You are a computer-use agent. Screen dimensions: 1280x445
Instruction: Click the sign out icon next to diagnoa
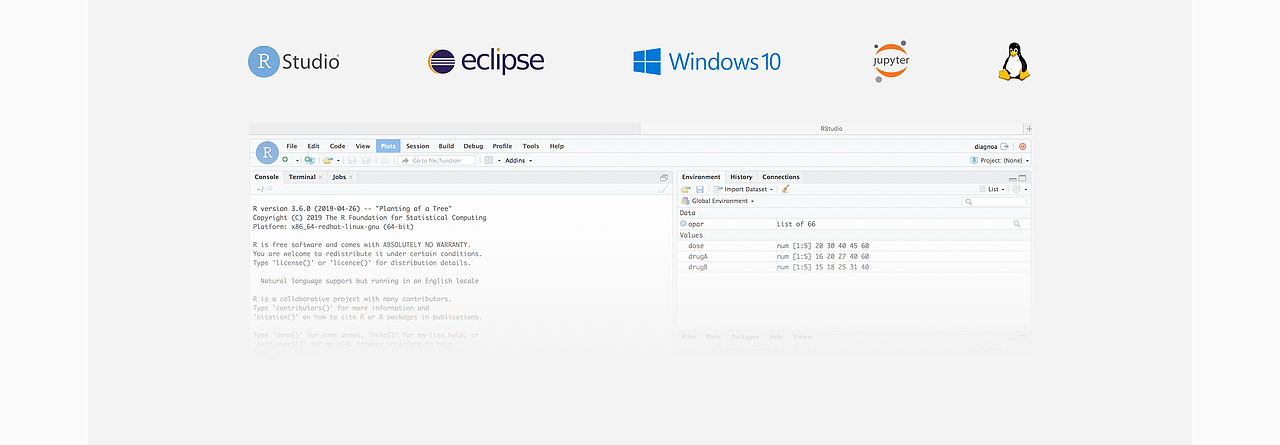click(x=1004, y=146)
